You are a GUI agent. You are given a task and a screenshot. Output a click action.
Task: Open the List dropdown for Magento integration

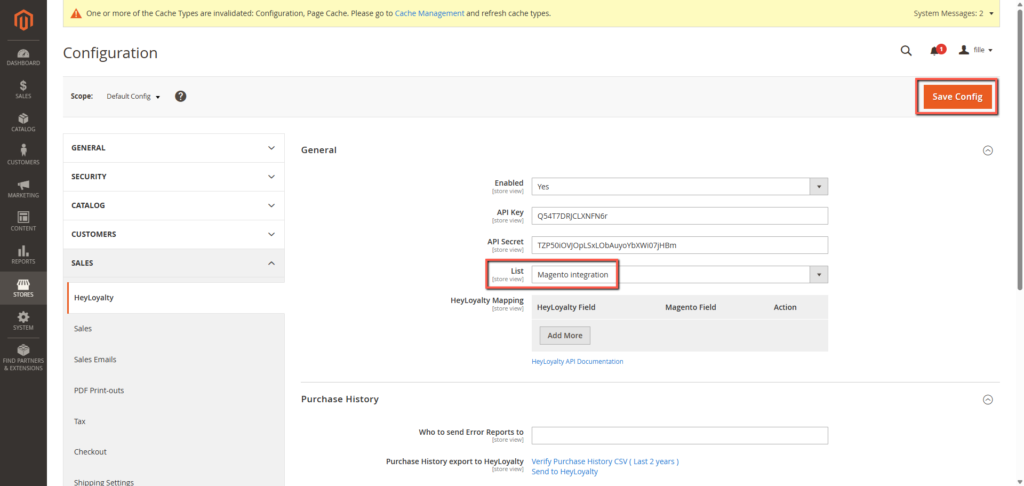pos(679,274)
